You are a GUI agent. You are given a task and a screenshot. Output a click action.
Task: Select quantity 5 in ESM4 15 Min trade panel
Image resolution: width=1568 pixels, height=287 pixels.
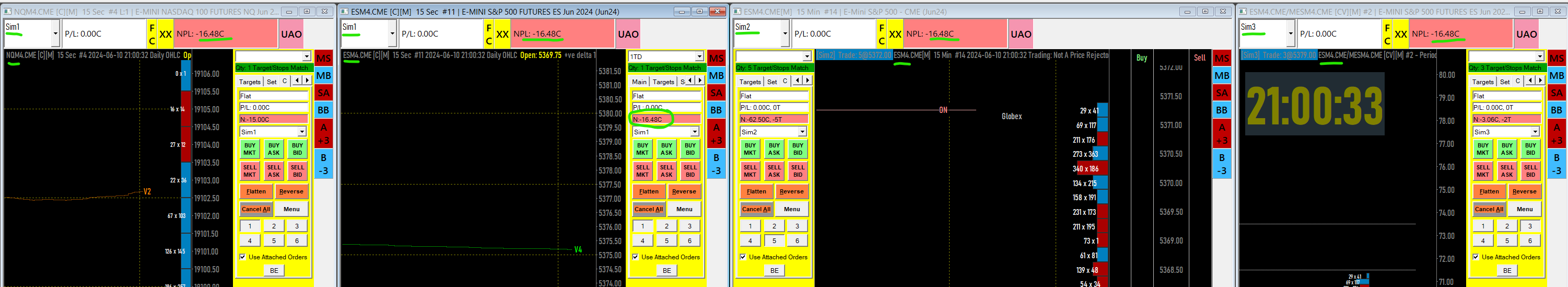pyautogui.click(x=774, y=240)
